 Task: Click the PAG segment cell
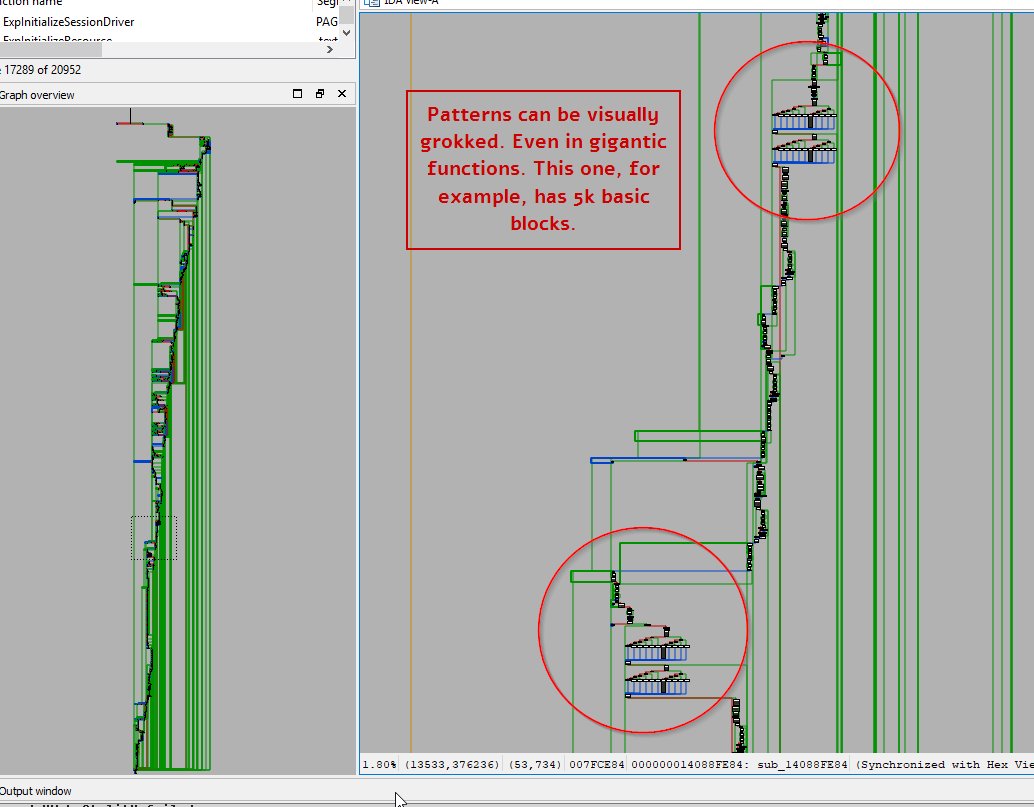[326, 22]
